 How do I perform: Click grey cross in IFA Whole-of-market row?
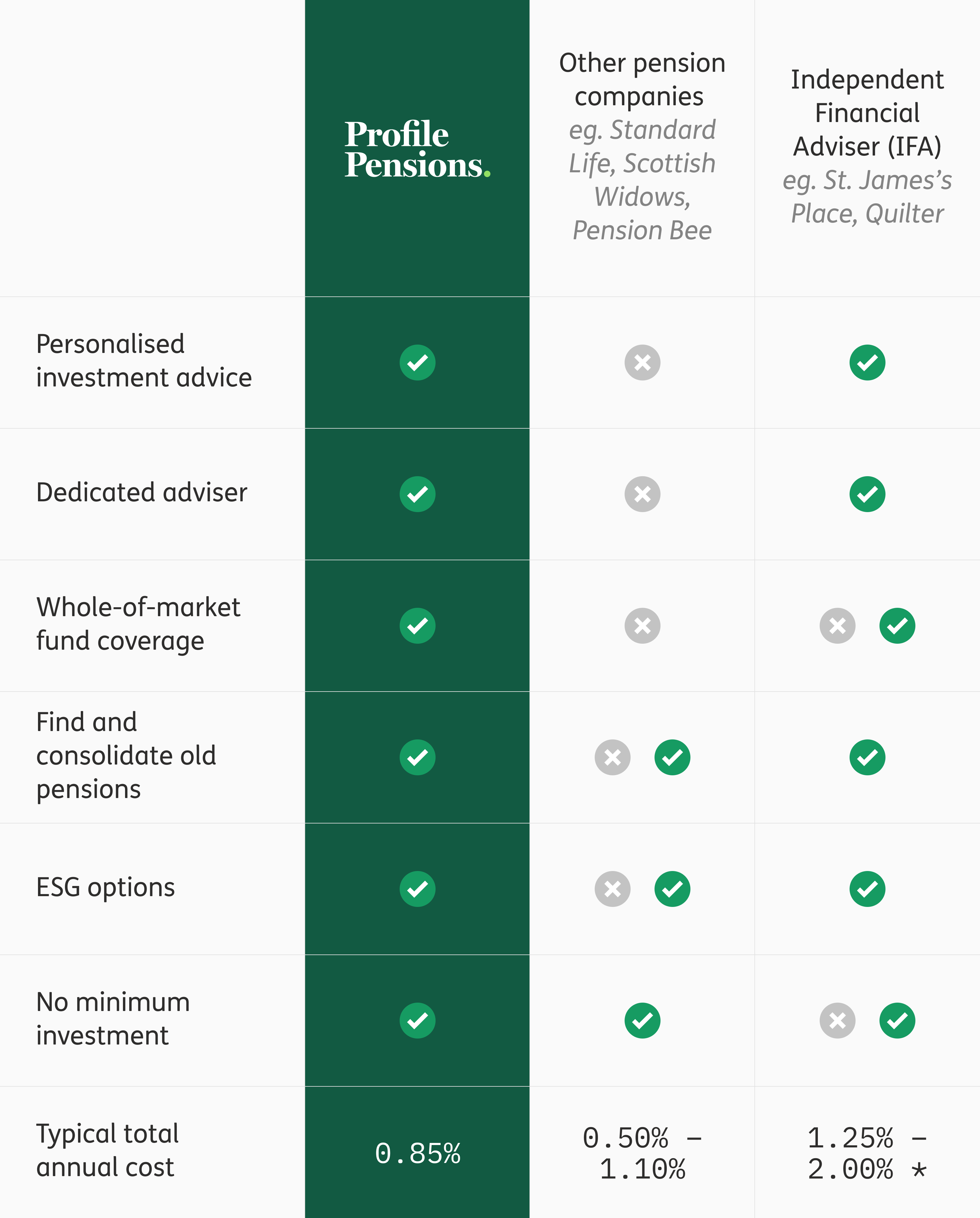pos(837,625)
